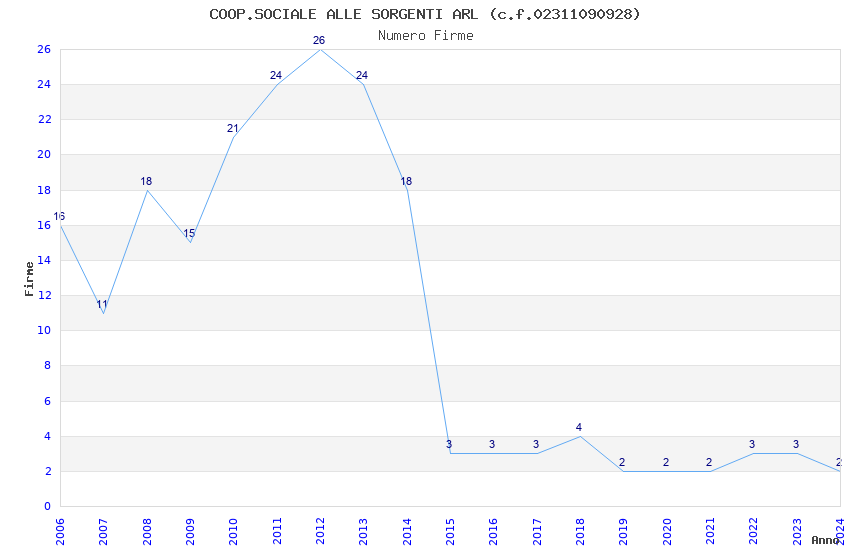
Task: Click x-axis year 2017
Action: point(537,531)
